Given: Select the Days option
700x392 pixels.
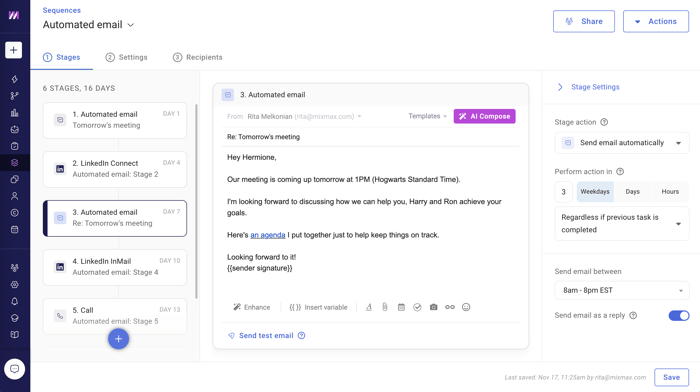Looking at the screenshot, I should coord(633,192).
